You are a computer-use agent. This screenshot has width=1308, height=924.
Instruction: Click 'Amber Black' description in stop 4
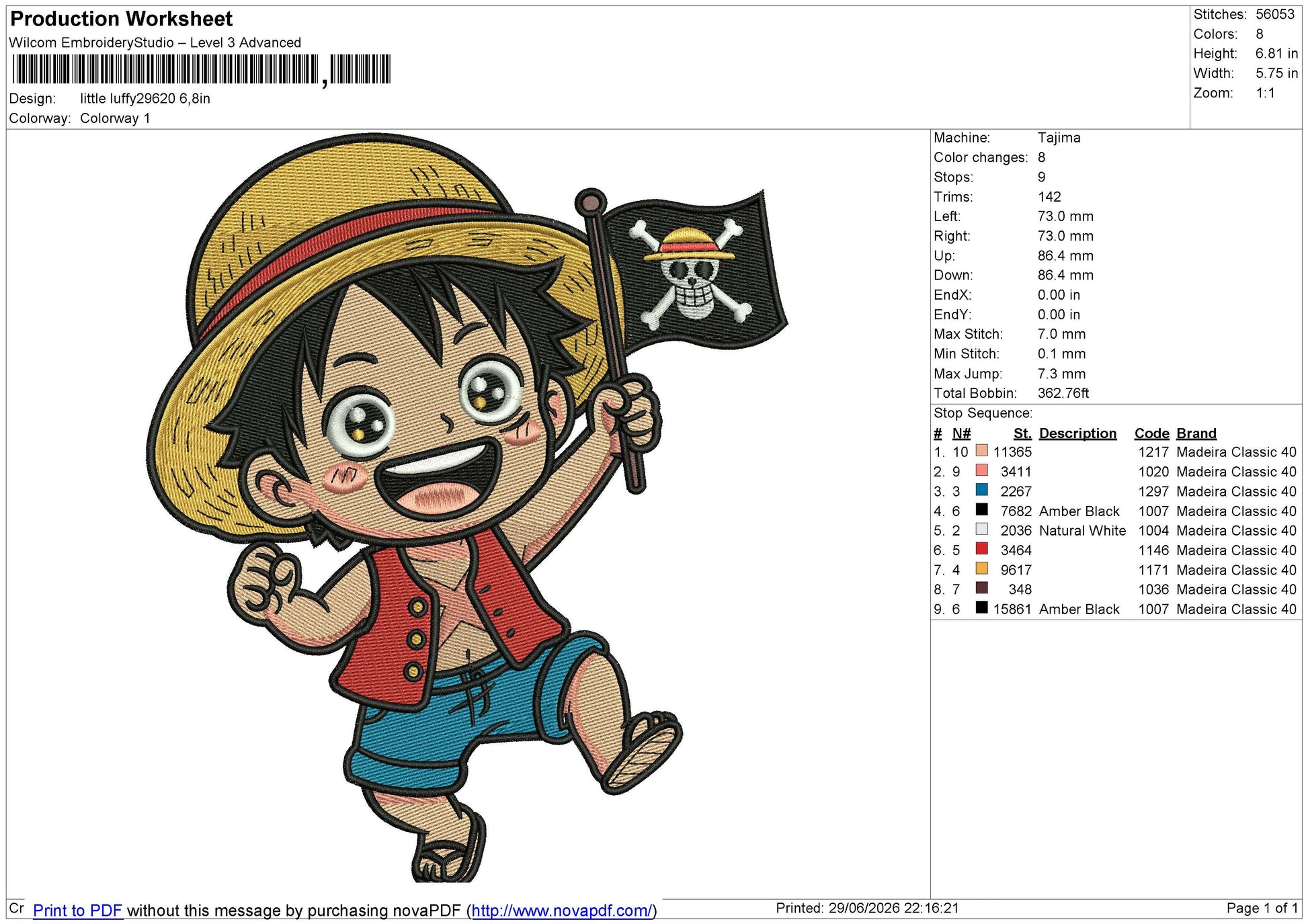(x=1079, y=511)
